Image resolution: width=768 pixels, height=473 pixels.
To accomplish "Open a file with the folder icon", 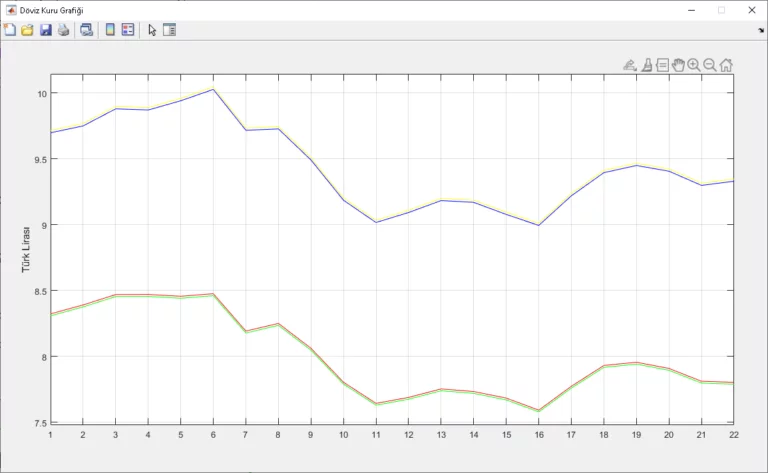I will (x=28, y=30).
